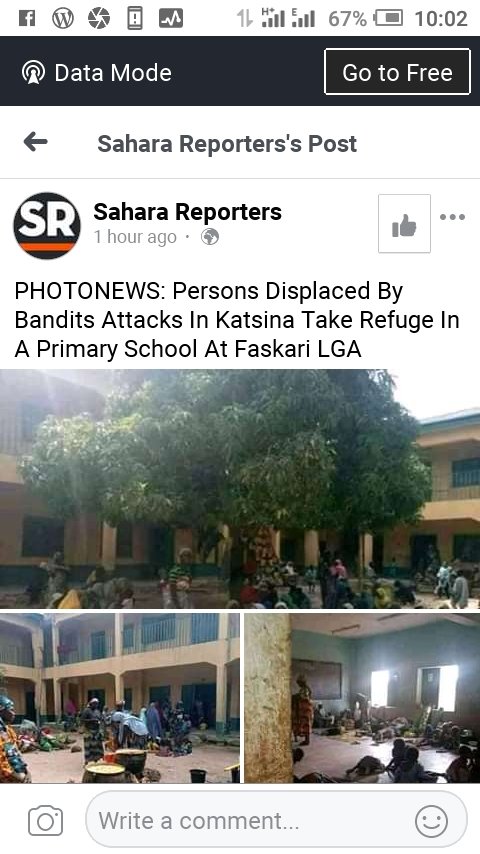Tap the PHOTONEWS post caption text
480x854 pixels.
(237, 320)
